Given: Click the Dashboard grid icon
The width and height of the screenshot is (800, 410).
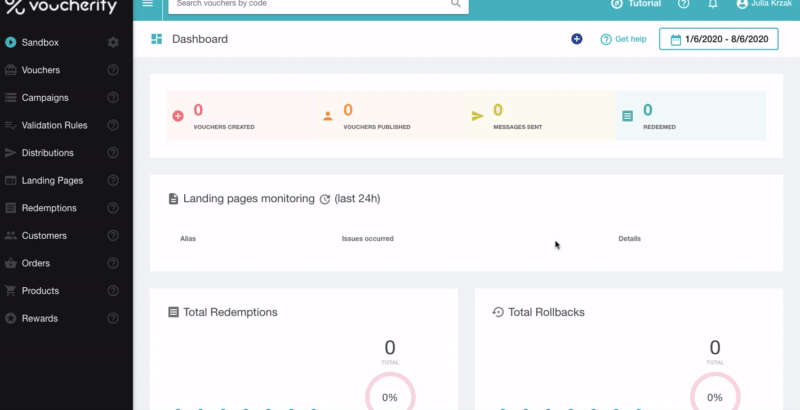Looking at the screenshot, I should (x=157, y=39).
